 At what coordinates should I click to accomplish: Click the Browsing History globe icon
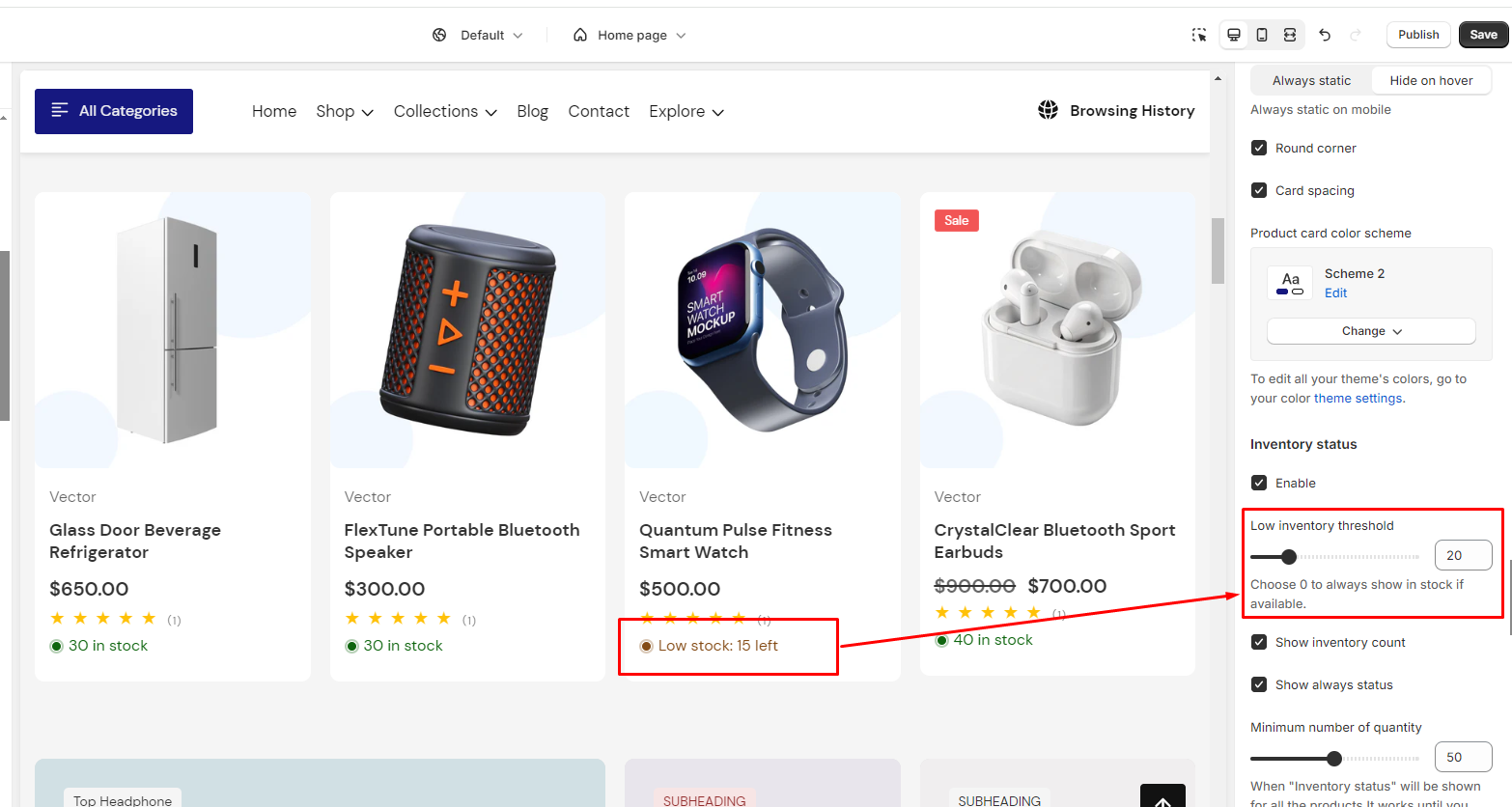tap(1048, 110)
